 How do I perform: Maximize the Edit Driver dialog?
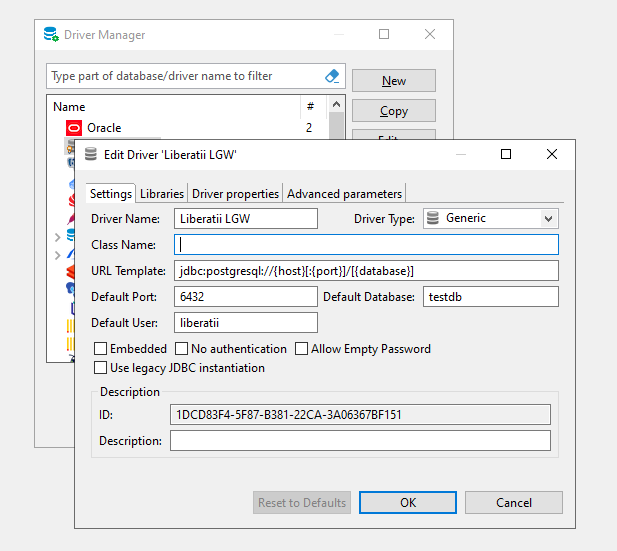(x=506, y=154)
